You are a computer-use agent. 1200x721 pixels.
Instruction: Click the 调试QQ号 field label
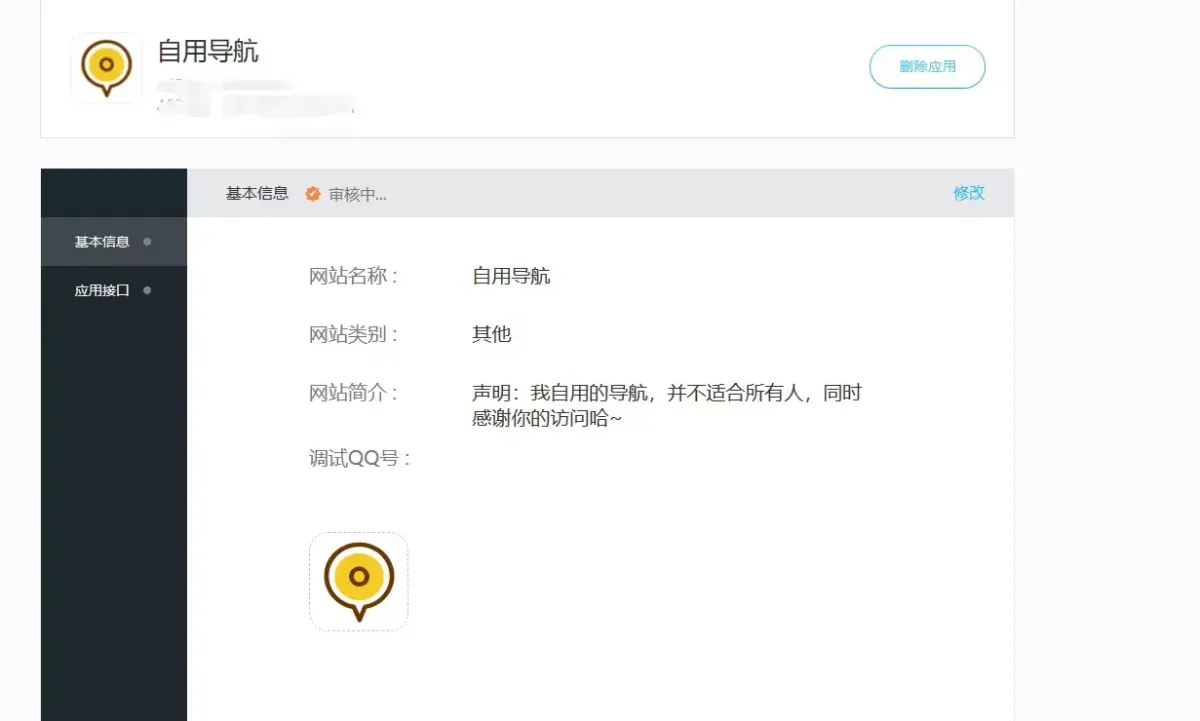point(360,459)
